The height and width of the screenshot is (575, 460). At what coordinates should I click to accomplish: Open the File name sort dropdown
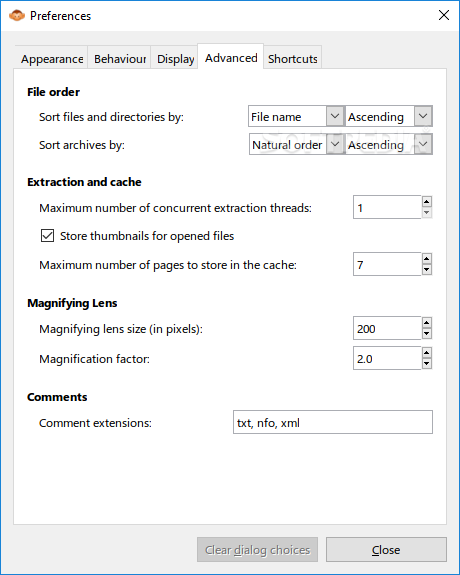point(296,117)
